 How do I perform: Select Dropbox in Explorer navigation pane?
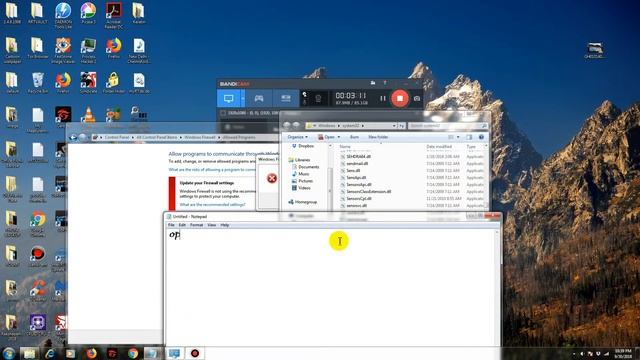click(303, 146)
